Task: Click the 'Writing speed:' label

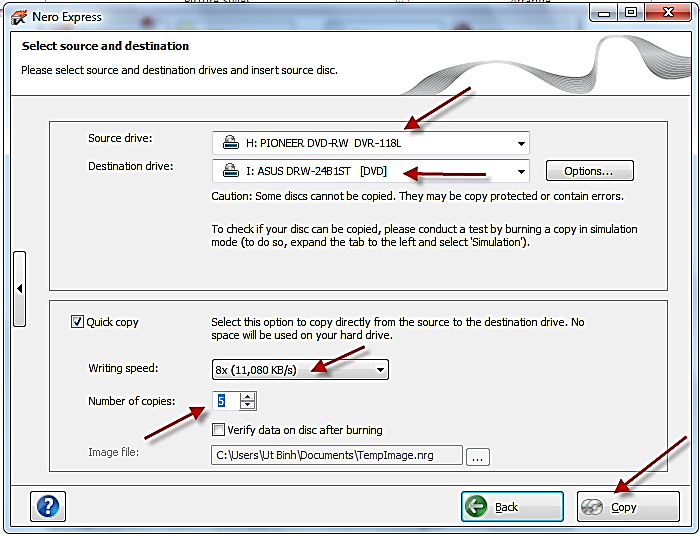Action: coord(123,368)
